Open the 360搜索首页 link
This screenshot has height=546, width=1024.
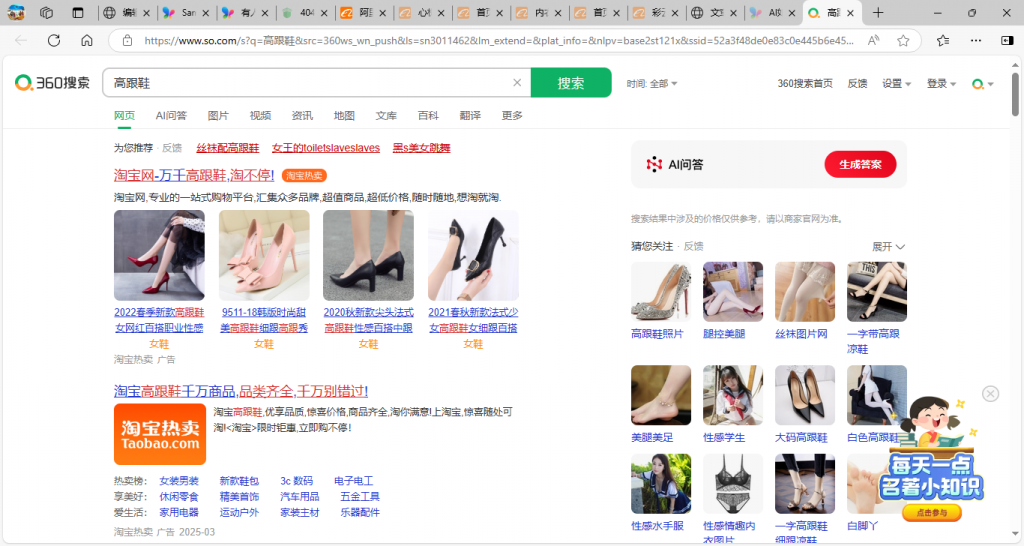click(805, 84)
